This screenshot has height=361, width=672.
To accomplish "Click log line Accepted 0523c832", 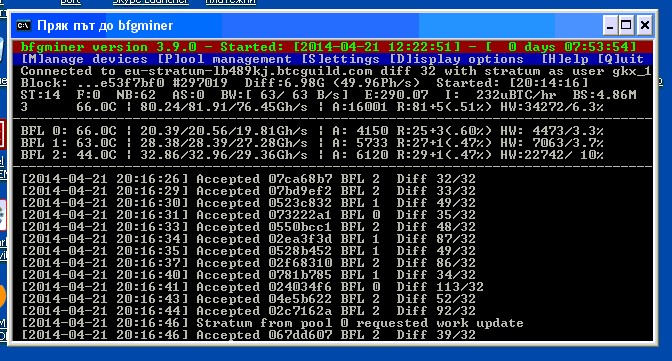I will 249,203.
